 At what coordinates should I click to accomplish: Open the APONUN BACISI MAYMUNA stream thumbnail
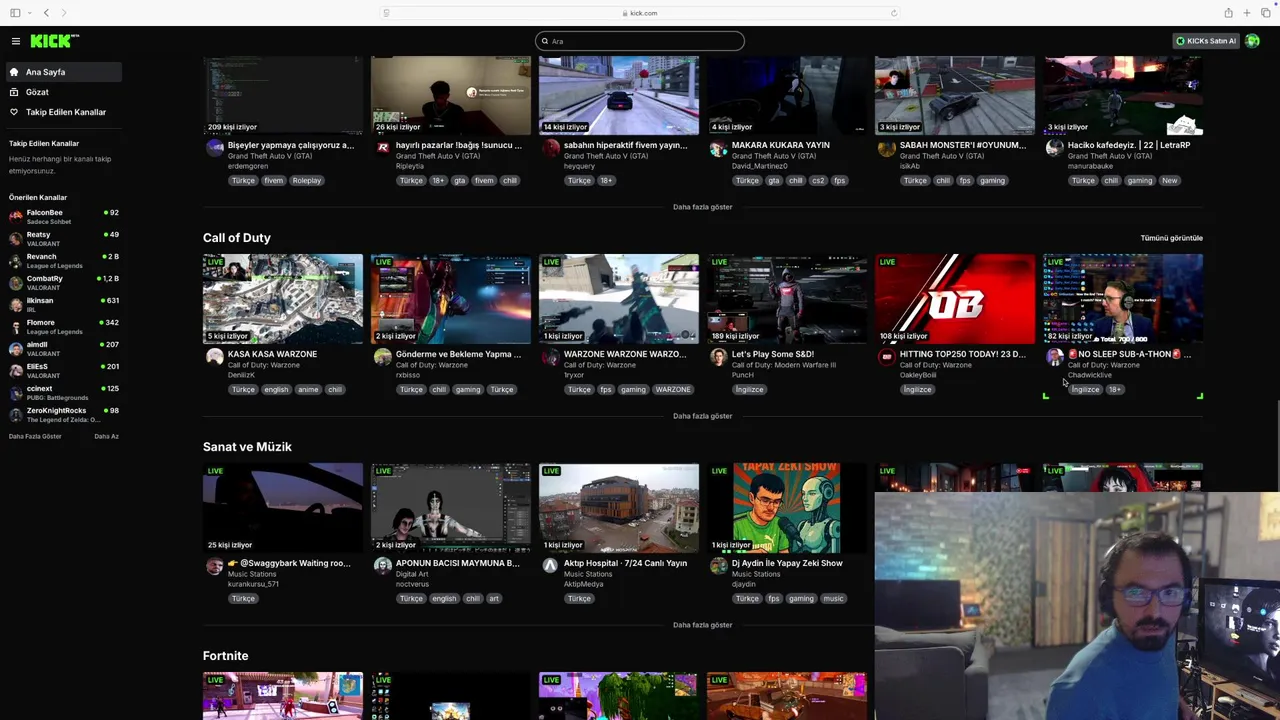[x=451, y=508]
